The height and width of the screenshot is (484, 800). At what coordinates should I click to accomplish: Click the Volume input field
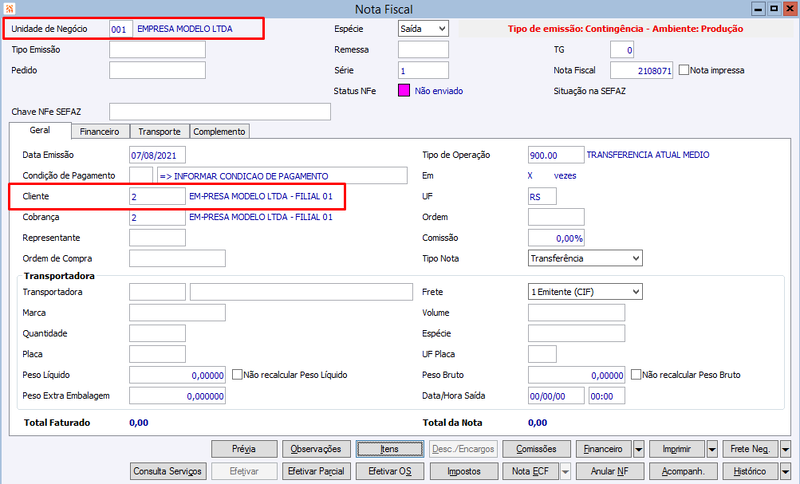(x=576, y=313)
